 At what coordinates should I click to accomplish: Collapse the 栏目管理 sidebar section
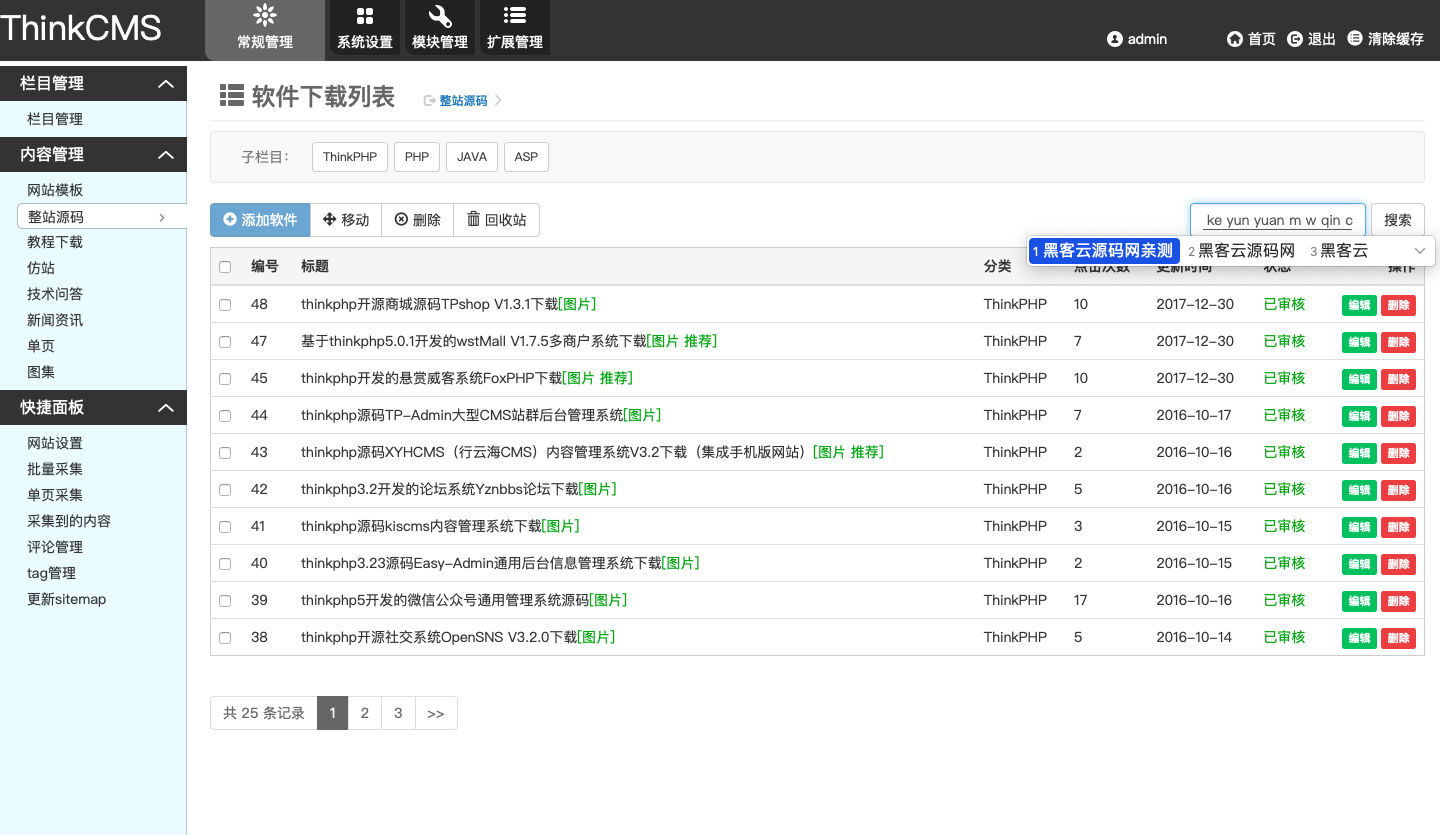166,84
